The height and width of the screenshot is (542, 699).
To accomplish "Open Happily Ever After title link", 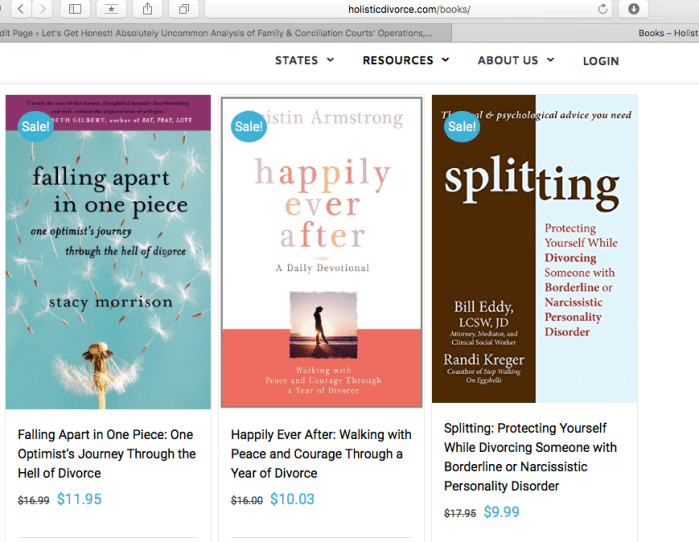I will (x=321, y=454).
